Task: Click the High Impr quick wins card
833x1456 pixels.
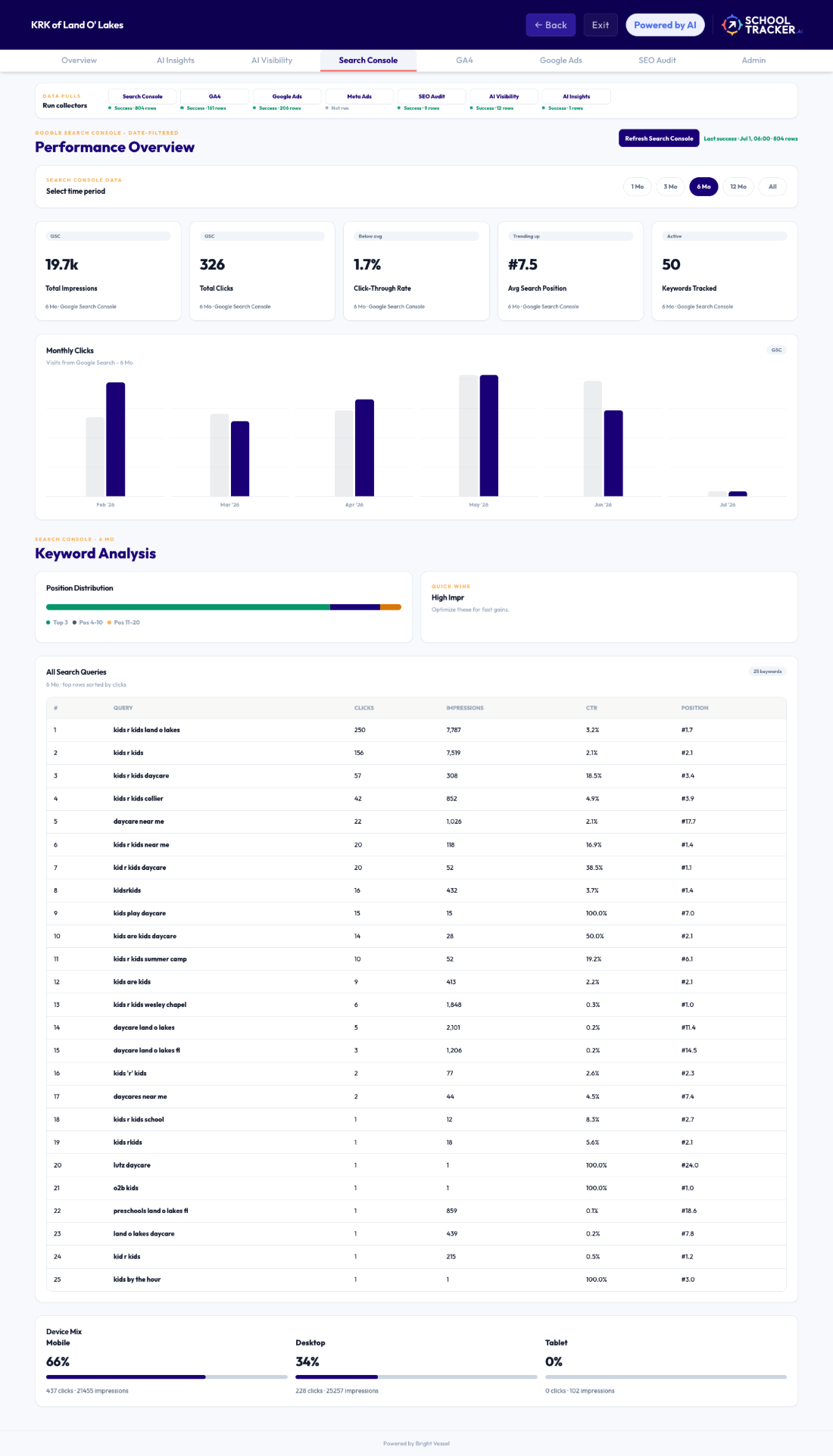Action: [609, 606]
